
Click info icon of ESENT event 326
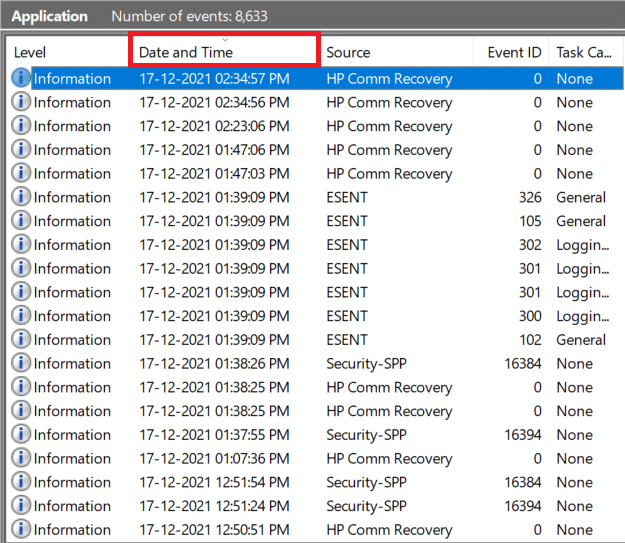pos(21,197)
